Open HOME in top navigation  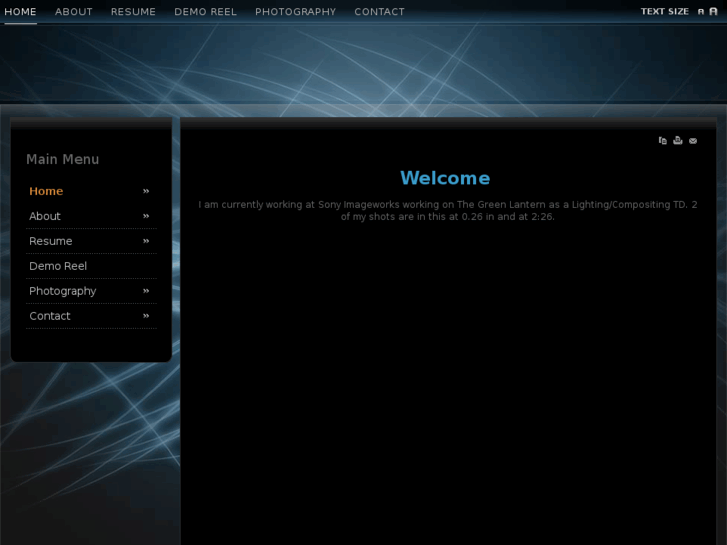click(20, 12)
